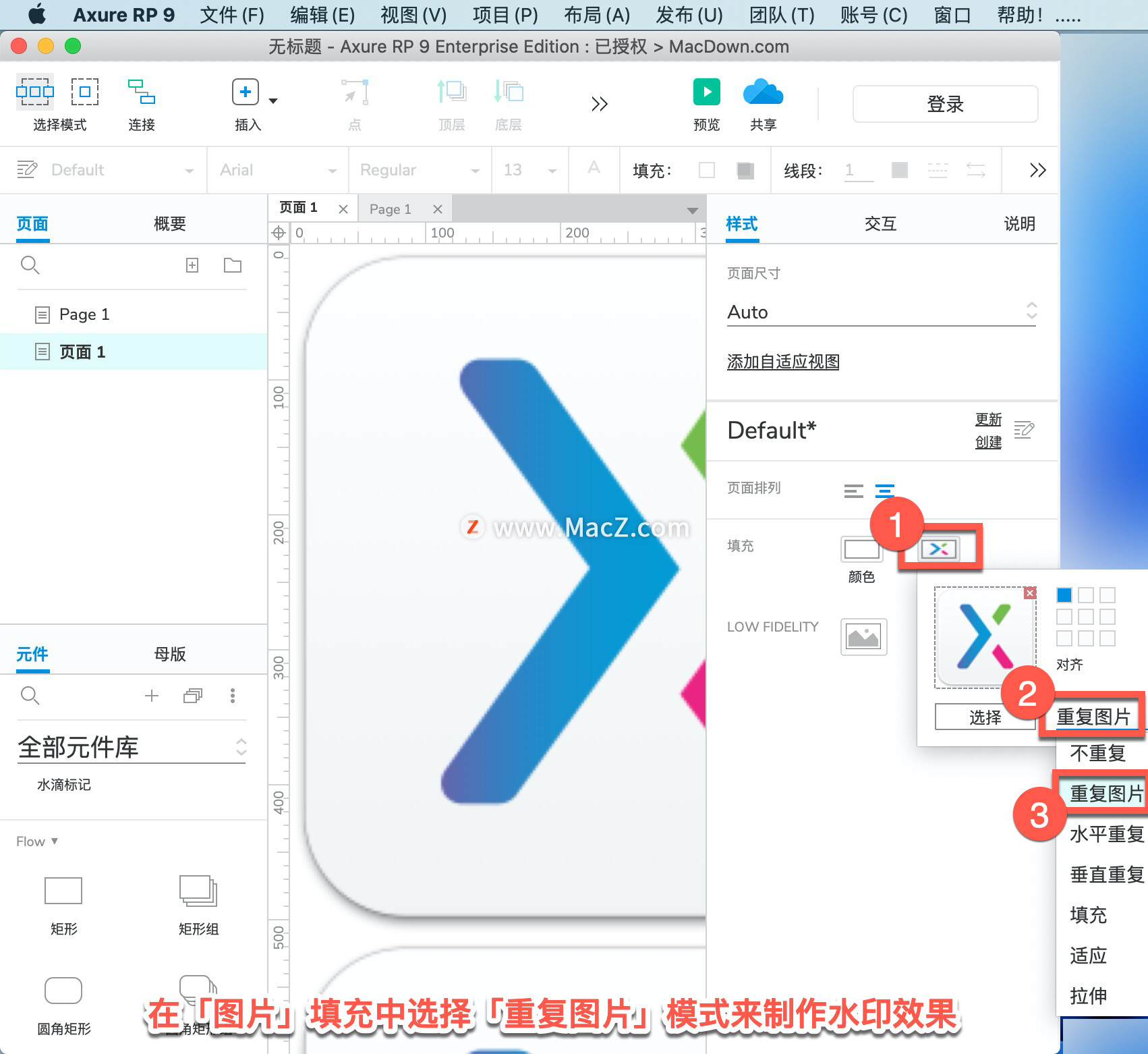This screenshot has width=1148, height=1054.
Task: Switch to the 交互 interactions tab
Action: pos(881,224)
